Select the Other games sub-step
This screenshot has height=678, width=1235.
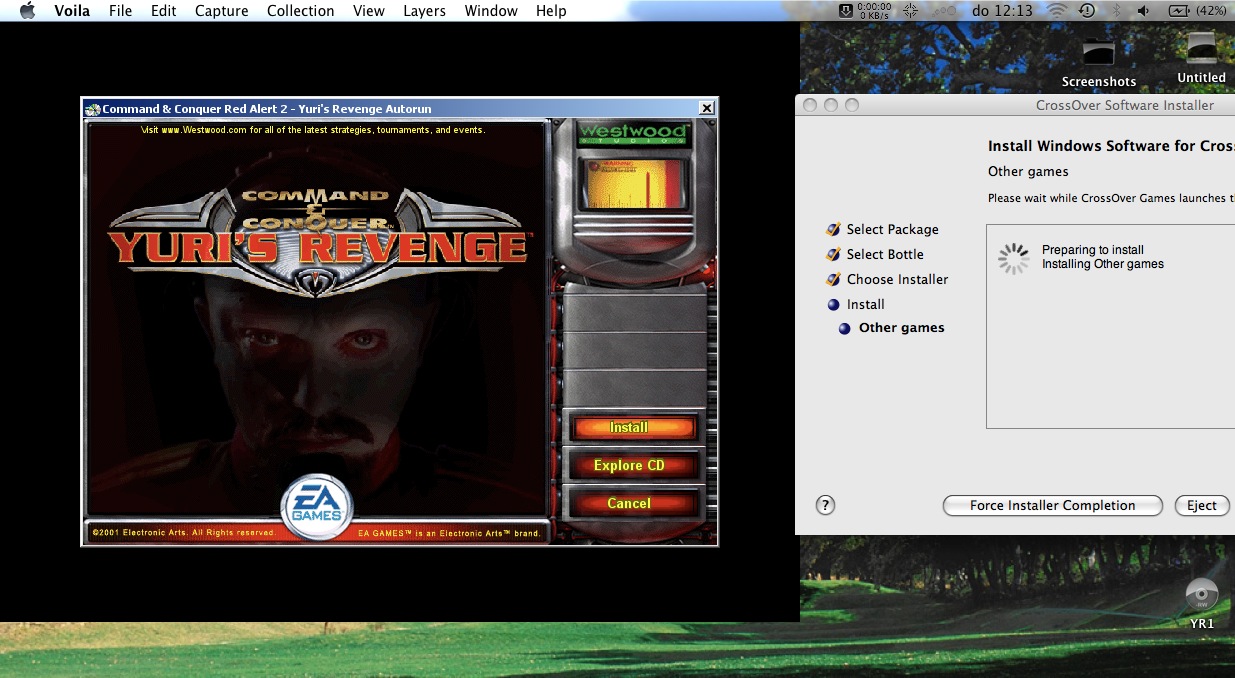(901, 328)
